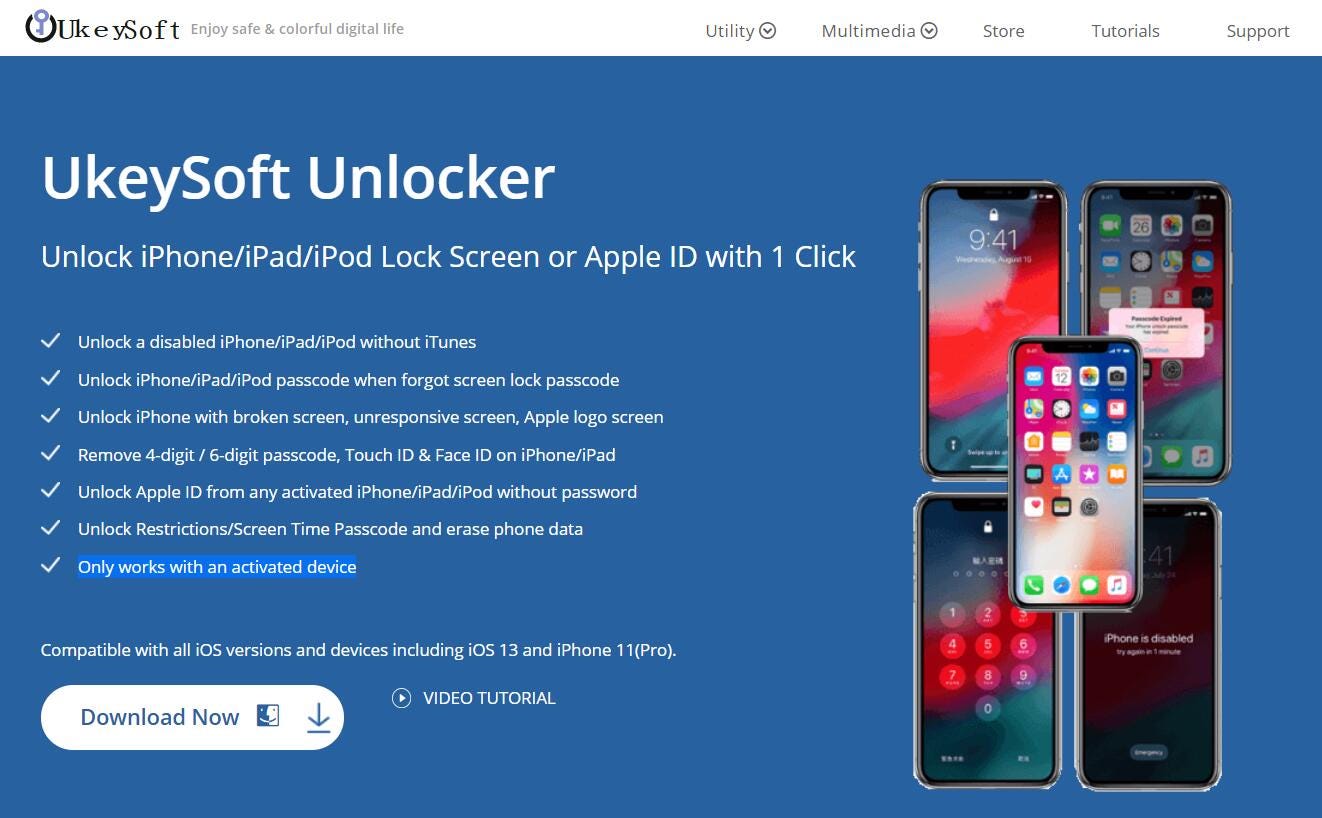The width and height of the screenshot is (1322, 818).
Task: Click the download arrow icon
Action: [x=318, y=717]
